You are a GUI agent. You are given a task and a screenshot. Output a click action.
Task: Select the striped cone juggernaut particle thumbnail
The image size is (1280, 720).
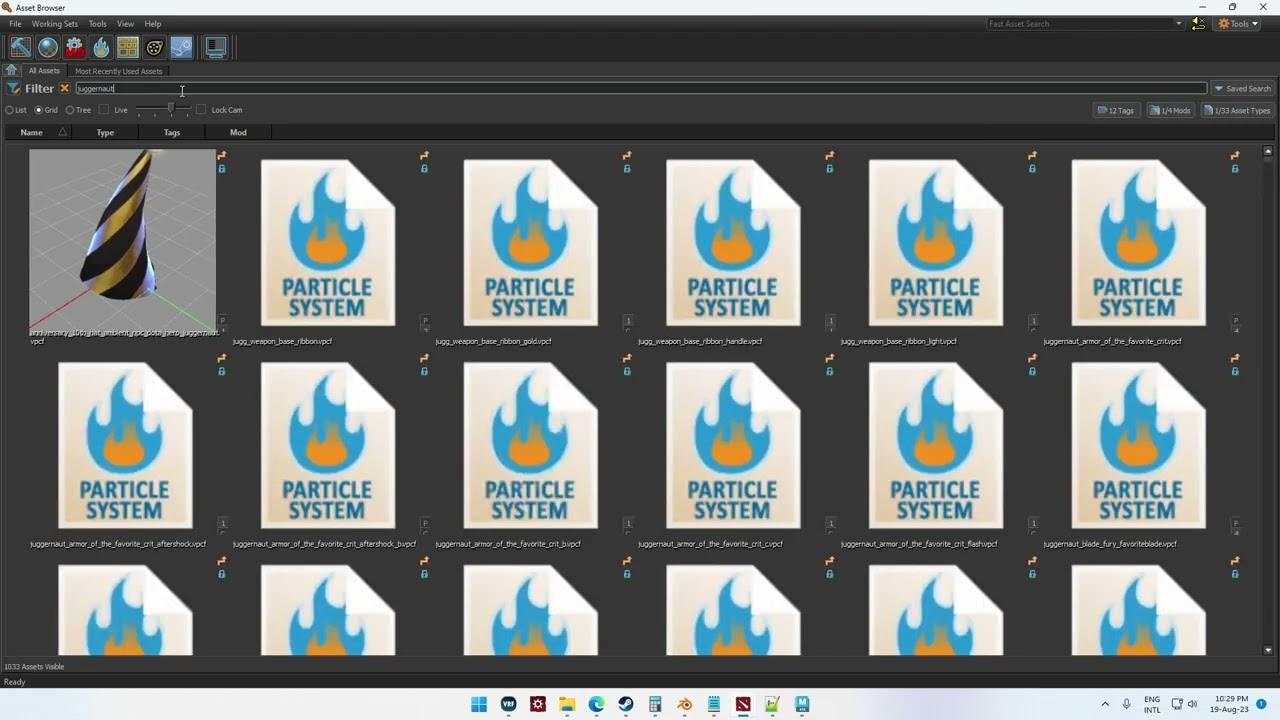(122, 240)
